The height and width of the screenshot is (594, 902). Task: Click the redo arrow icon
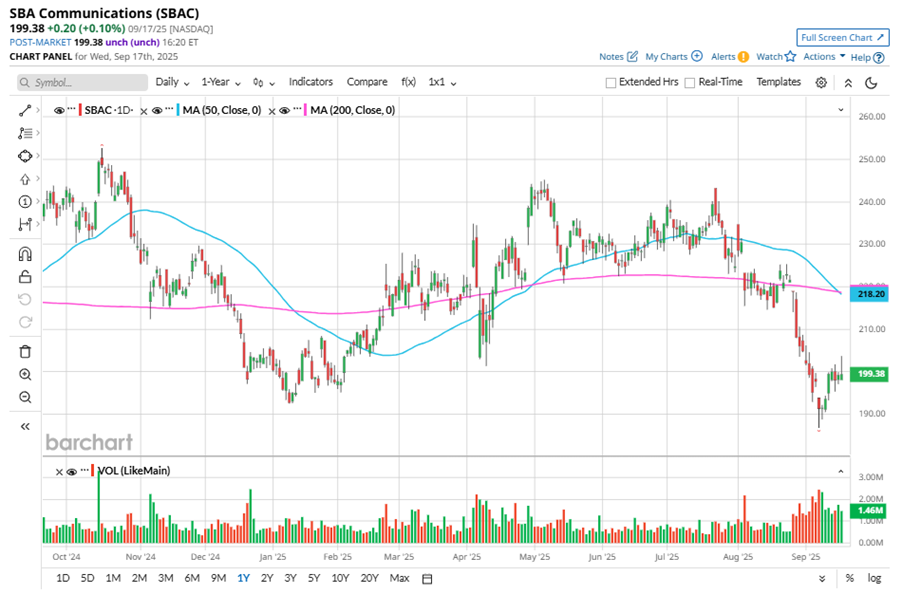[x=25, y=322]
